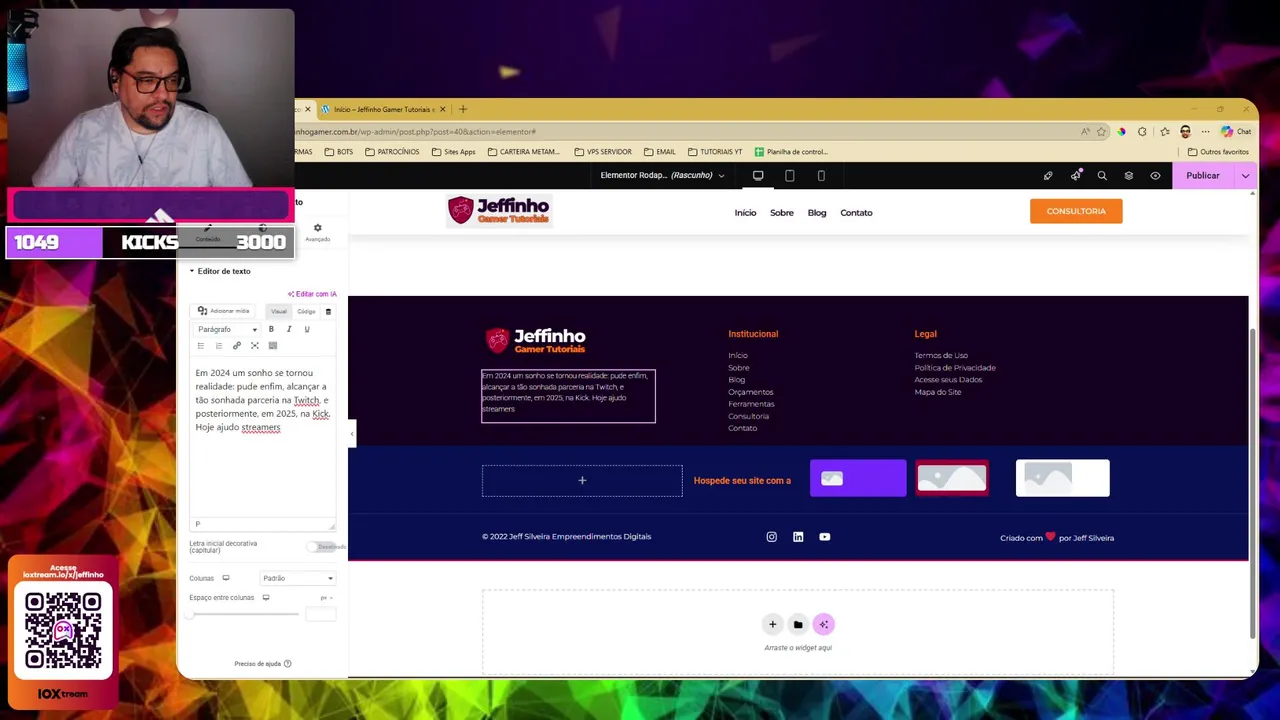Apply italic formatting in text editor
Screen dimensions: 1280x720
289,329
